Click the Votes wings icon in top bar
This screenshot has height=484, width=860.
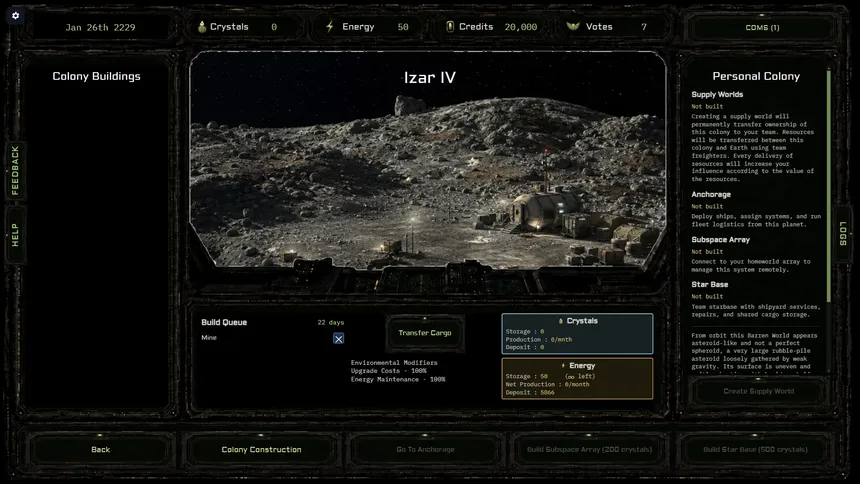click(573, 26)
